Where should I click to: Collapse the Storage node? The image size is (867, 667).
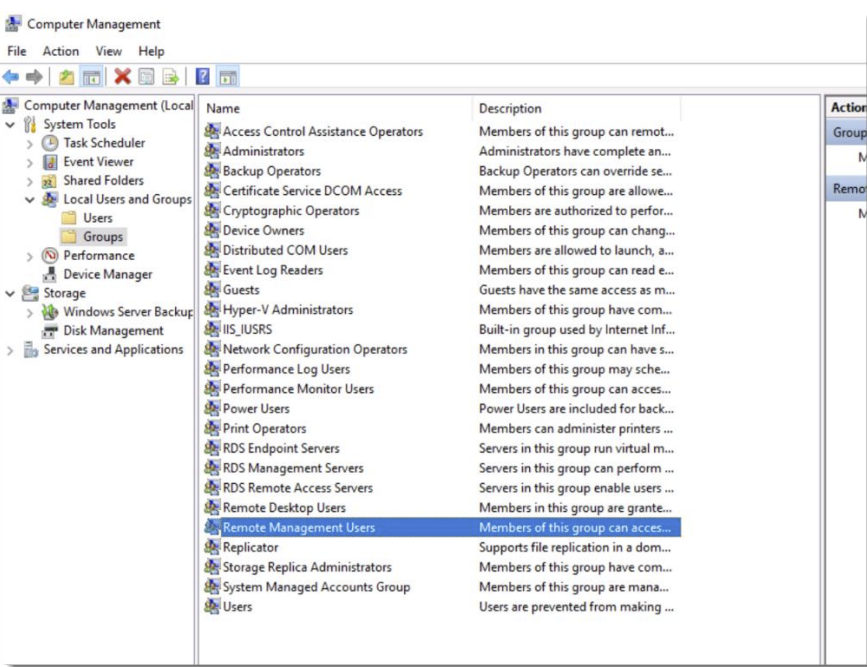pos(10,293)
